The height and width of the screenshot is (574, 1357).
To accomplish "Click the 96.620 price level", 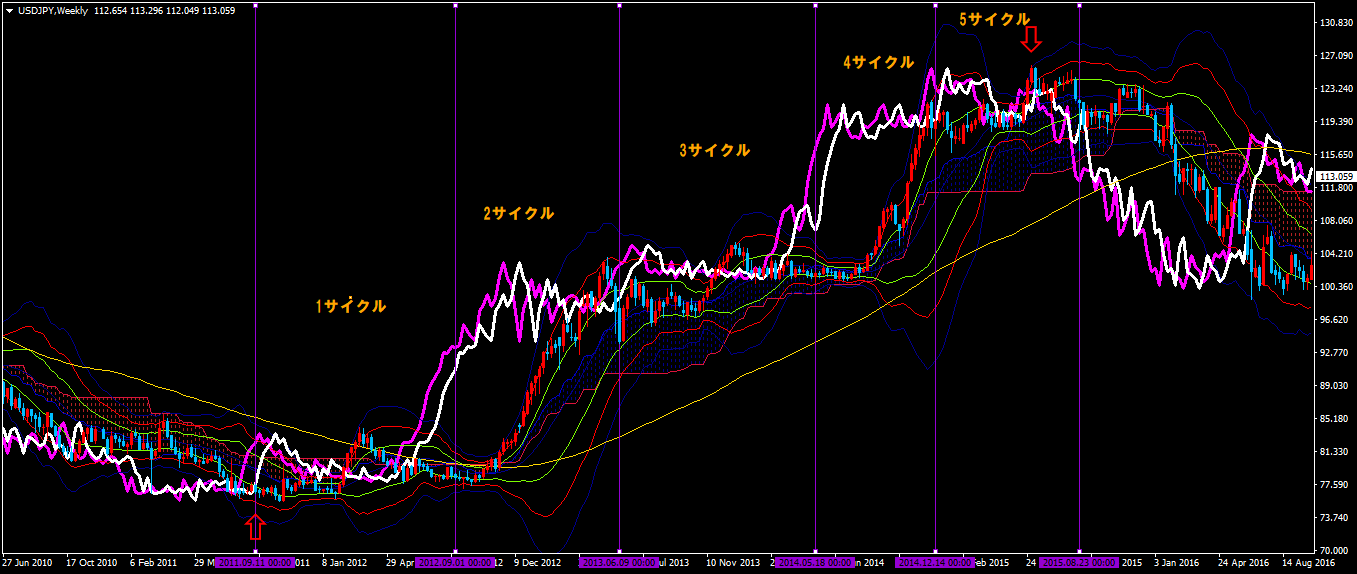I will (x=1334, y=320).
